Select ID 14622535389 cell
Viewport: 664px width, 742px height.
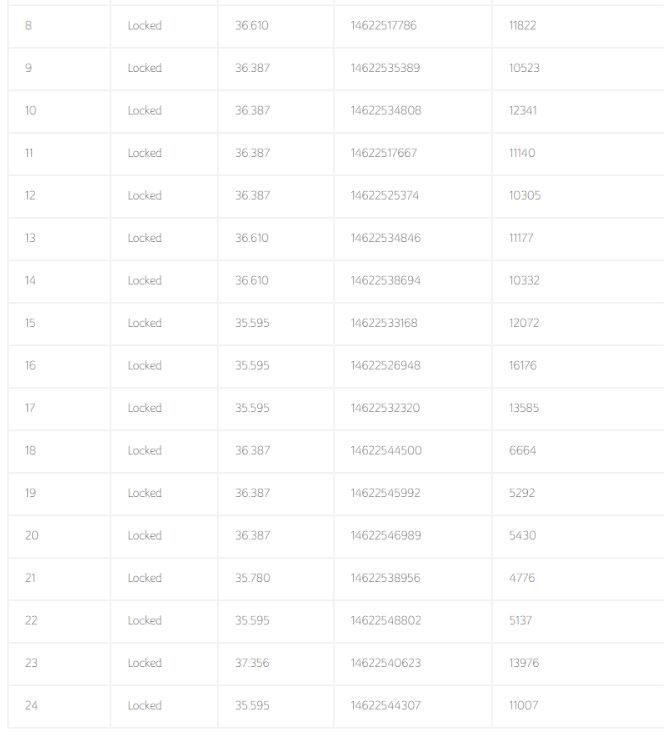point(385,68)
